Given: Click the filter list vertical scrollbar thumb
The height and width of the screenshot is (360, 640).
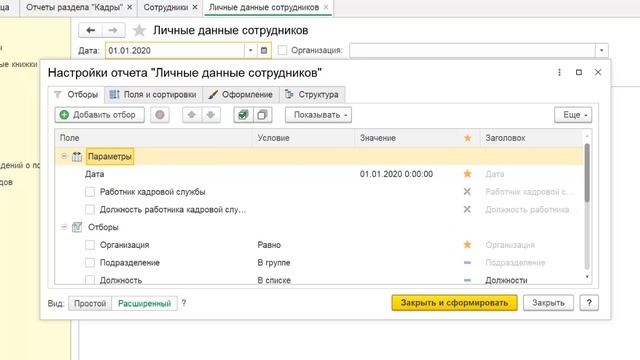Looking at the screenshot, I should (x=587, y=173).
